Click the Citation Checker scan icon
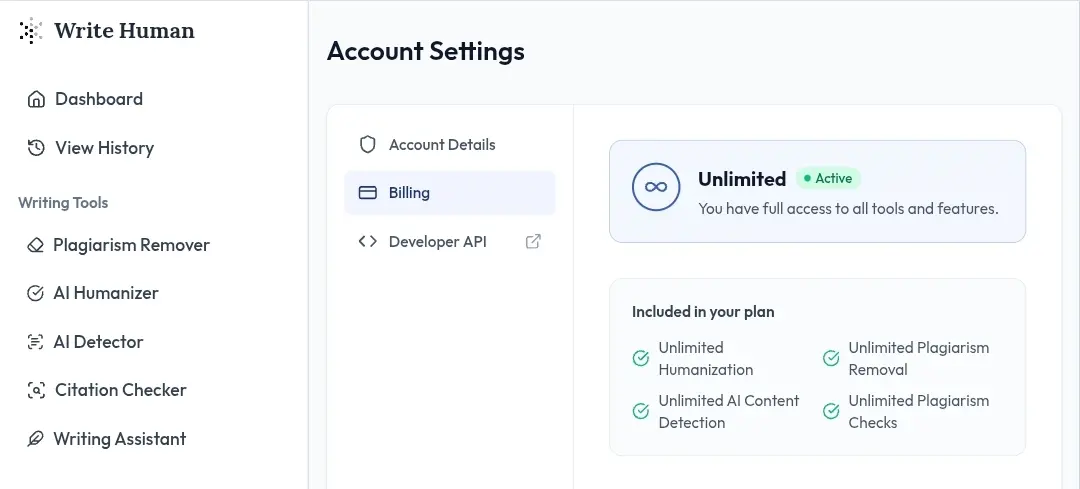The height and width of the screenshot is (489, 1080). click(x=36, y=391)
